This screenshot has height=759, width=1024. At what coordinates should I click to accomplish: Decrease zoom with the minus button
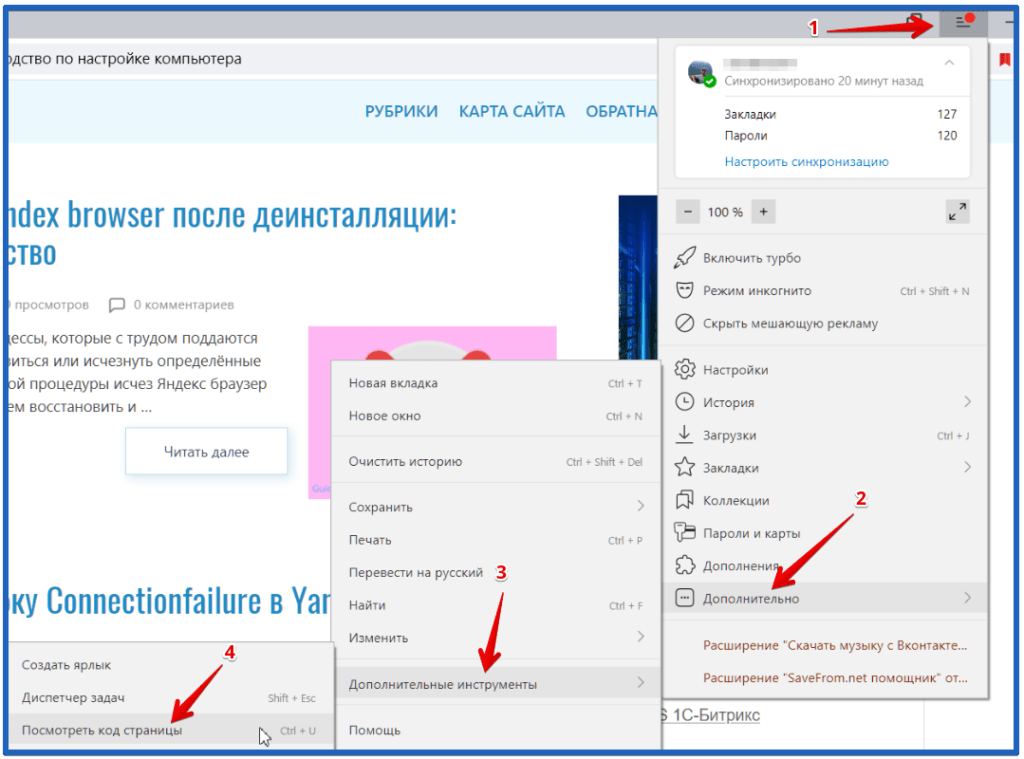click(688, 212)
